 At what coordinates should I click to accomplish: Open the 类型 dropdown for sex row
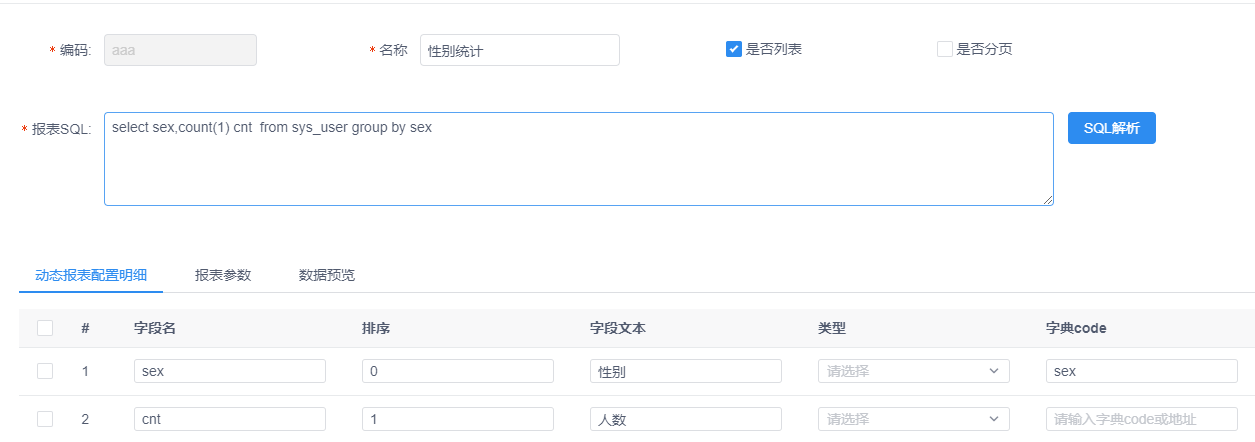914,371
